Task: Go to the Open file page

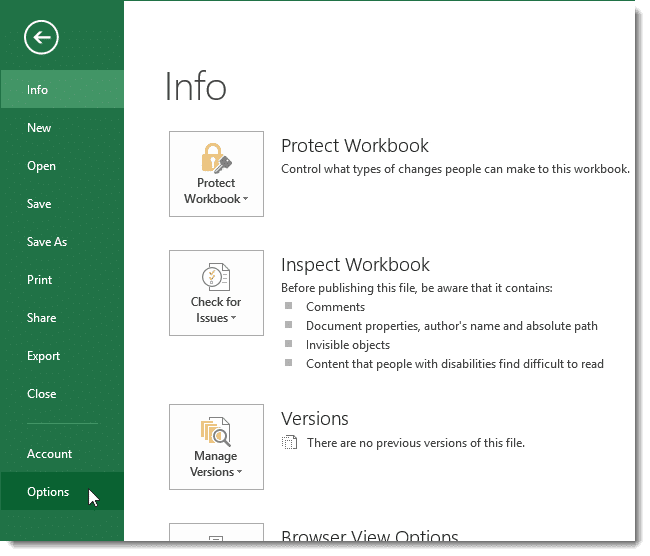Action: [x=41, y=166]
